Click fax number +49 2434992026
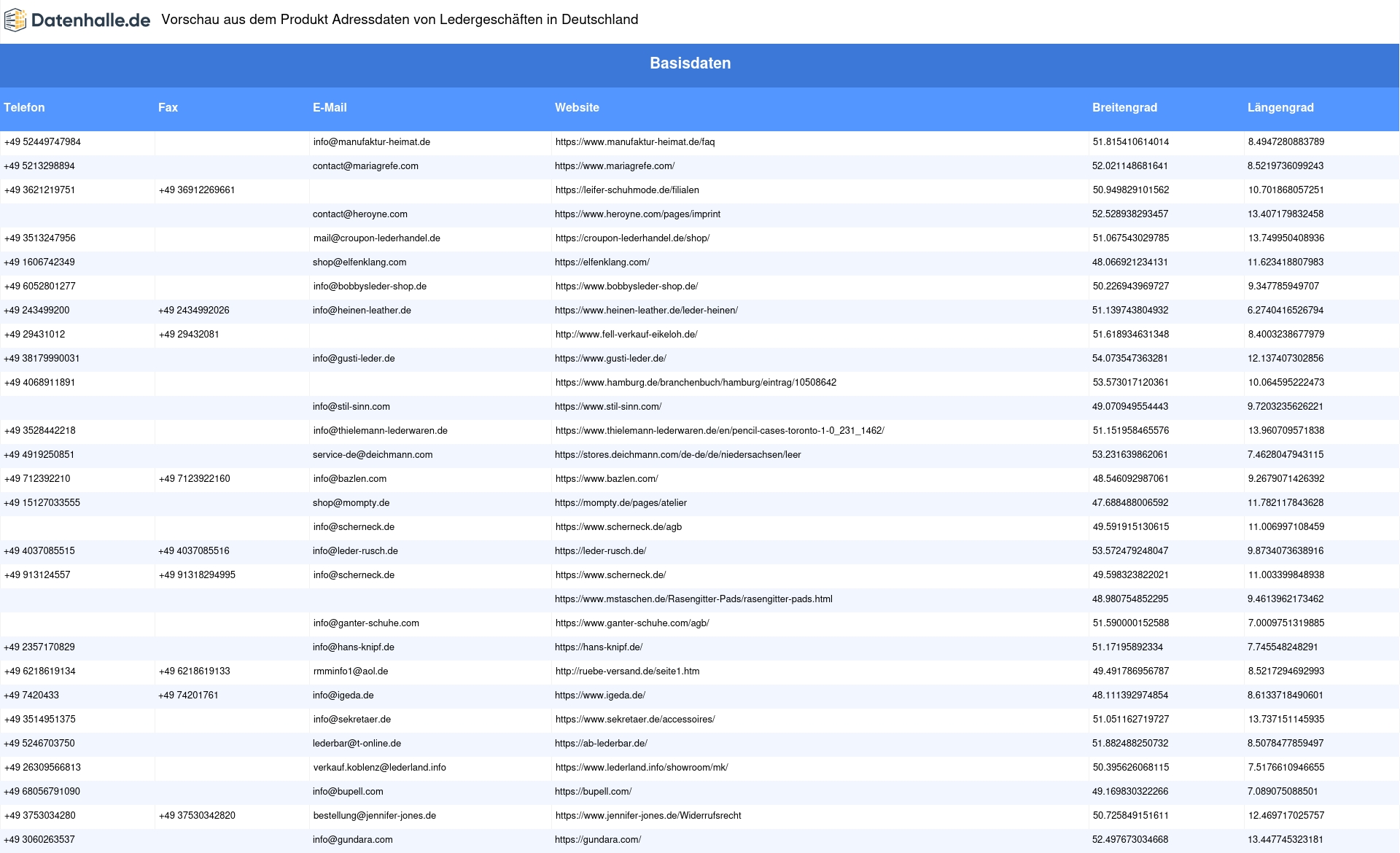1400x853 pixels. pyautogui.click(x=194, y=311)
